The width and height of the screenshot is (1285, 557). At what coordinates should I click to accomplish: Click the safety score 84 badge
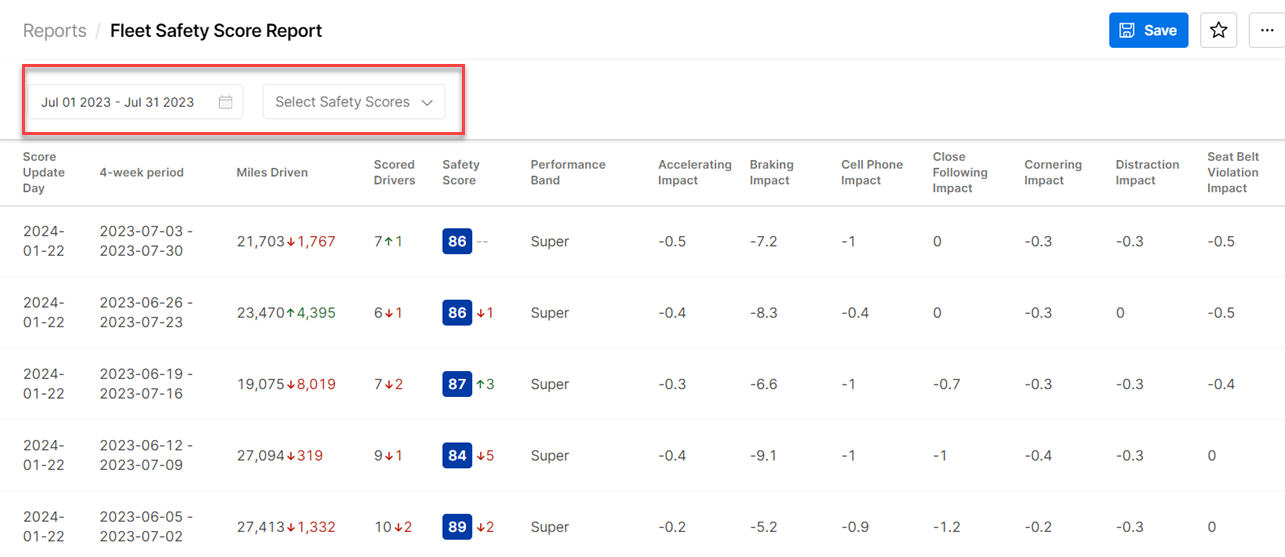(x=457, y=455)
